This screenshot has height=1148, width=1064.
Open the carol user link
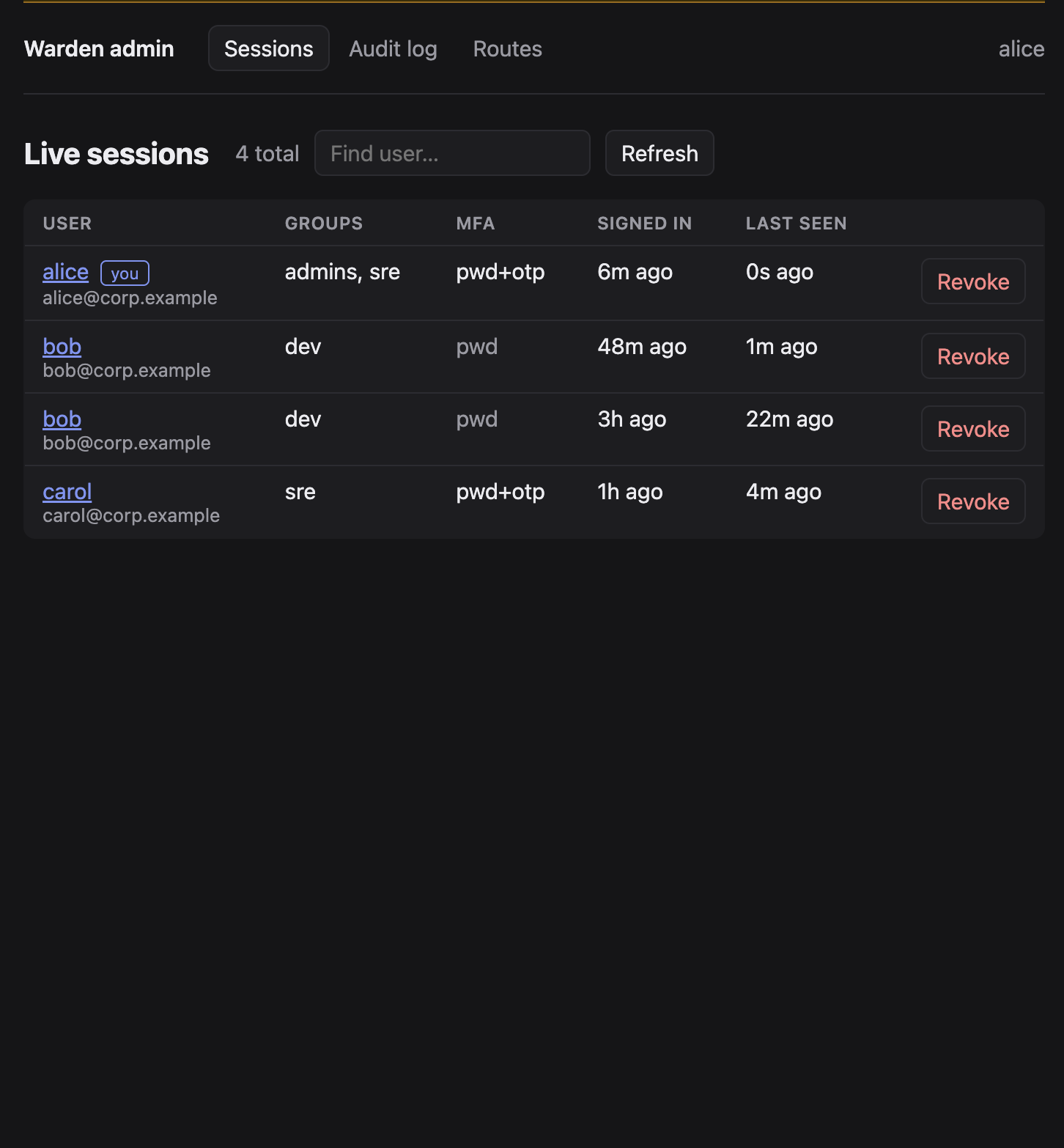(x=67, y=491)
